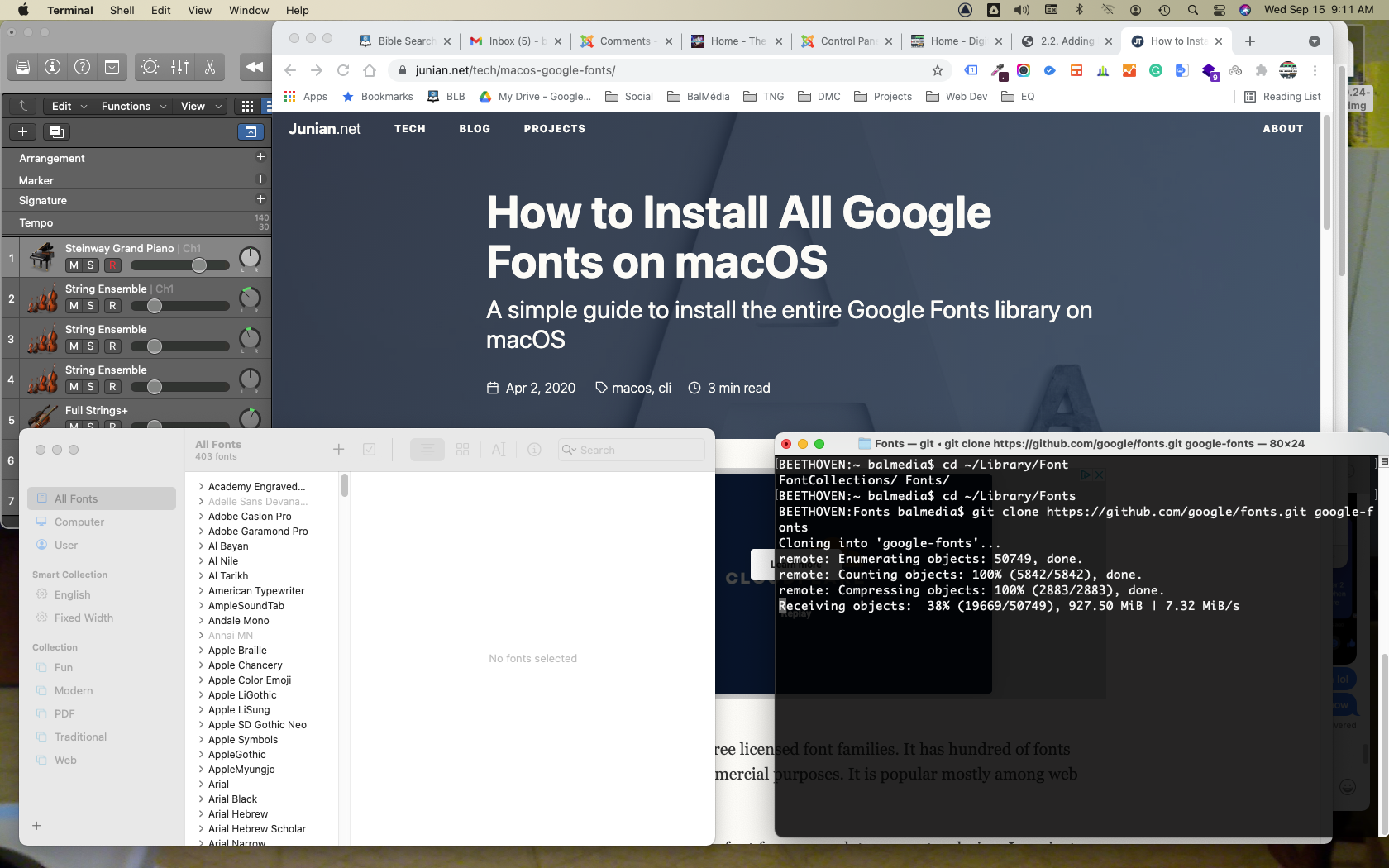Image resolution: width=1389 pixels, height=868 pixels.
Task: Click Font Book's add fonts plus icon
Action: pyautogui.click(x=338, y=449)
